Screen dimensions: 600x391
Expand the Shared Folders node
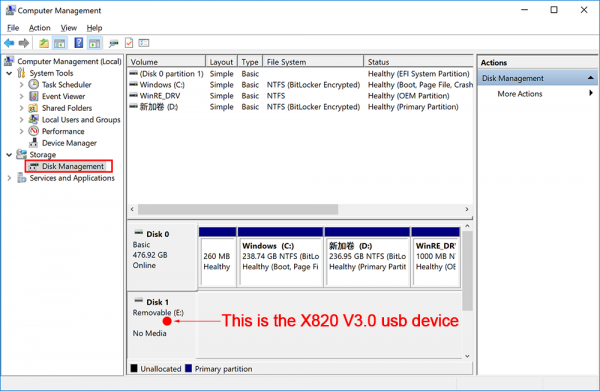21,108
